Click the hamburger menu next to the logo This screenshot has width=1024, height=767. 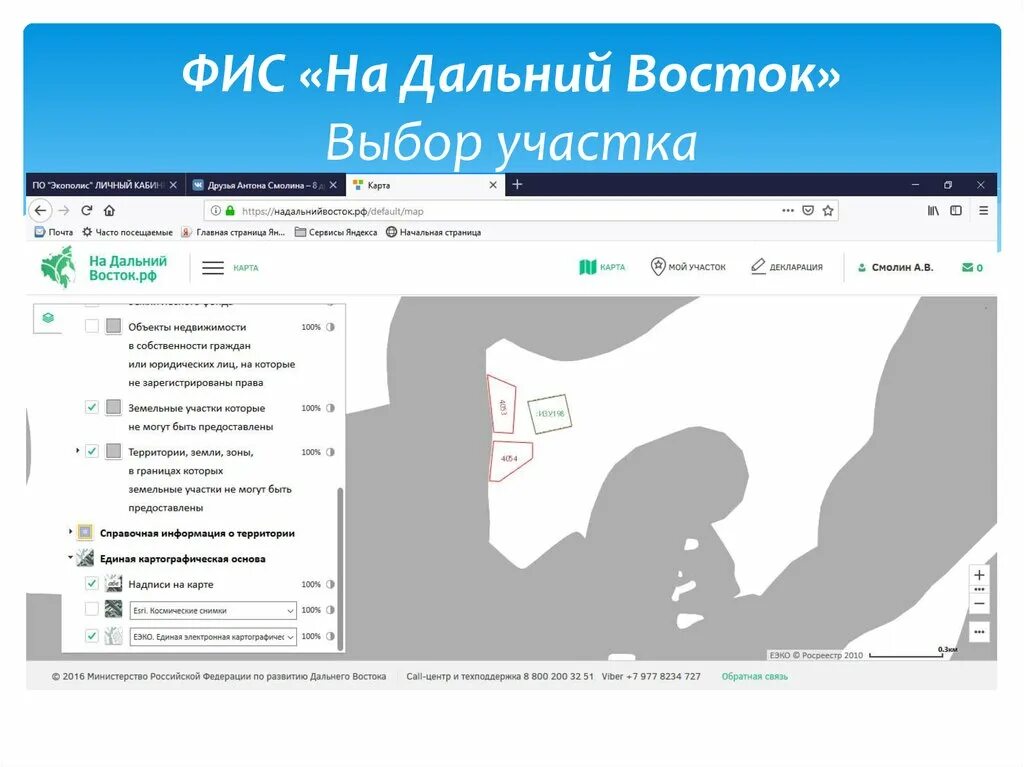(214, 267)
